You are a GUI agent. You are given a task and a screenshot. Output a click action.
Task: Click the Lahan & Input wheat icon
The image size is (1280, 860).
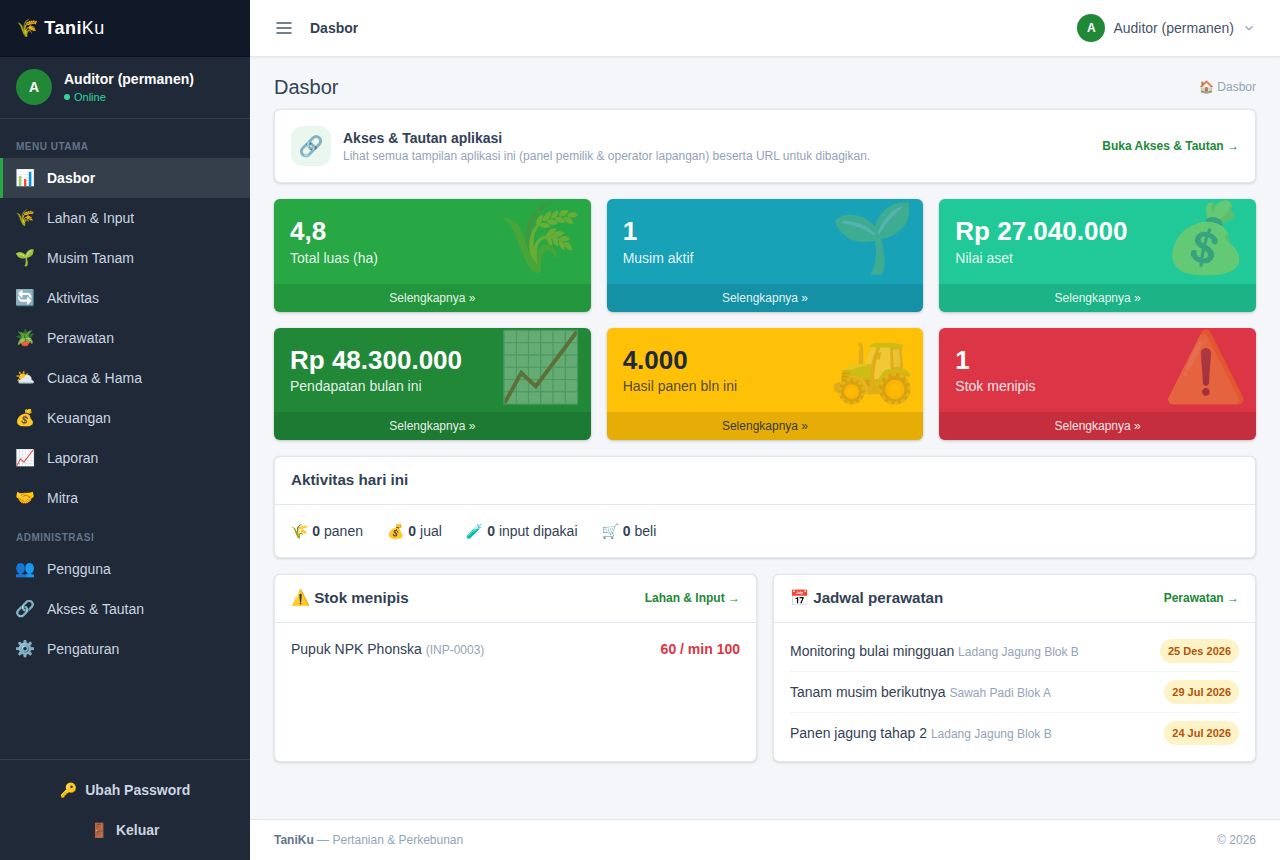[x=25, y=218]
